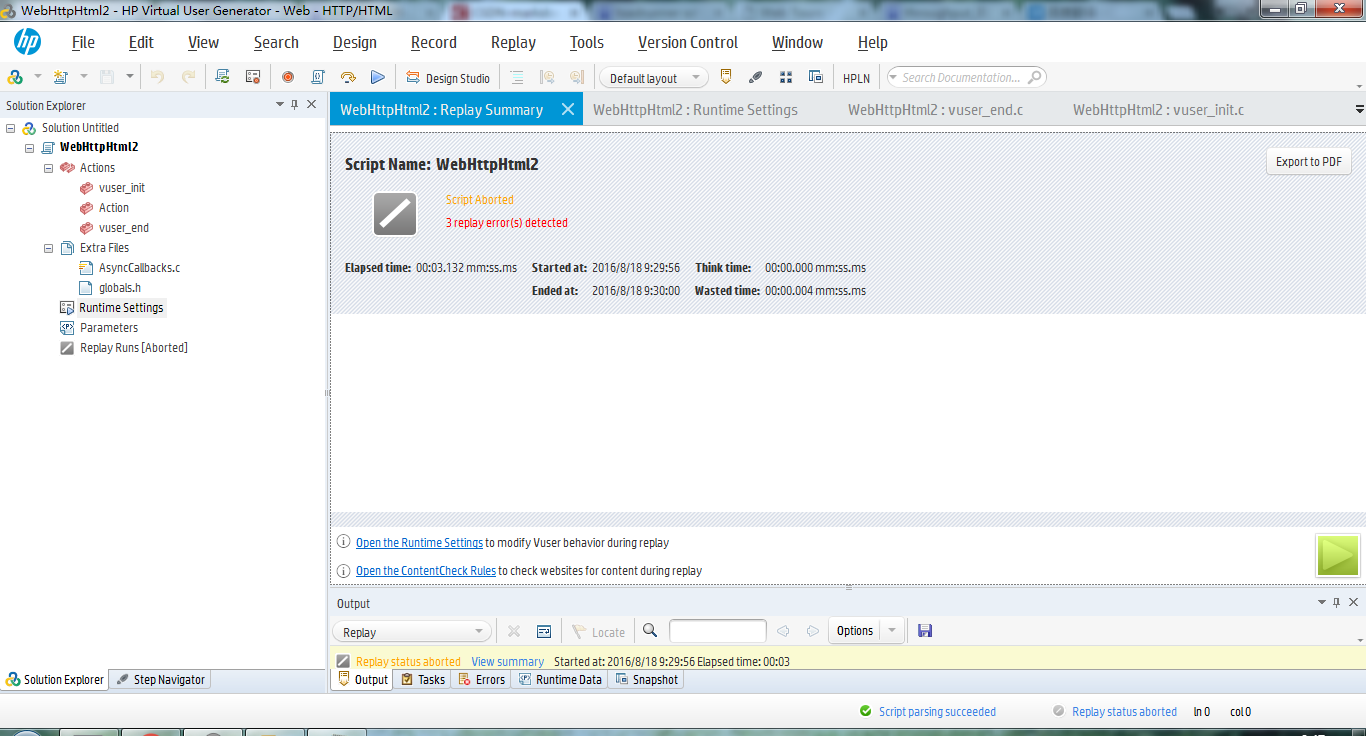
Task: Click the run step by step icon
Action: point(348,77)
